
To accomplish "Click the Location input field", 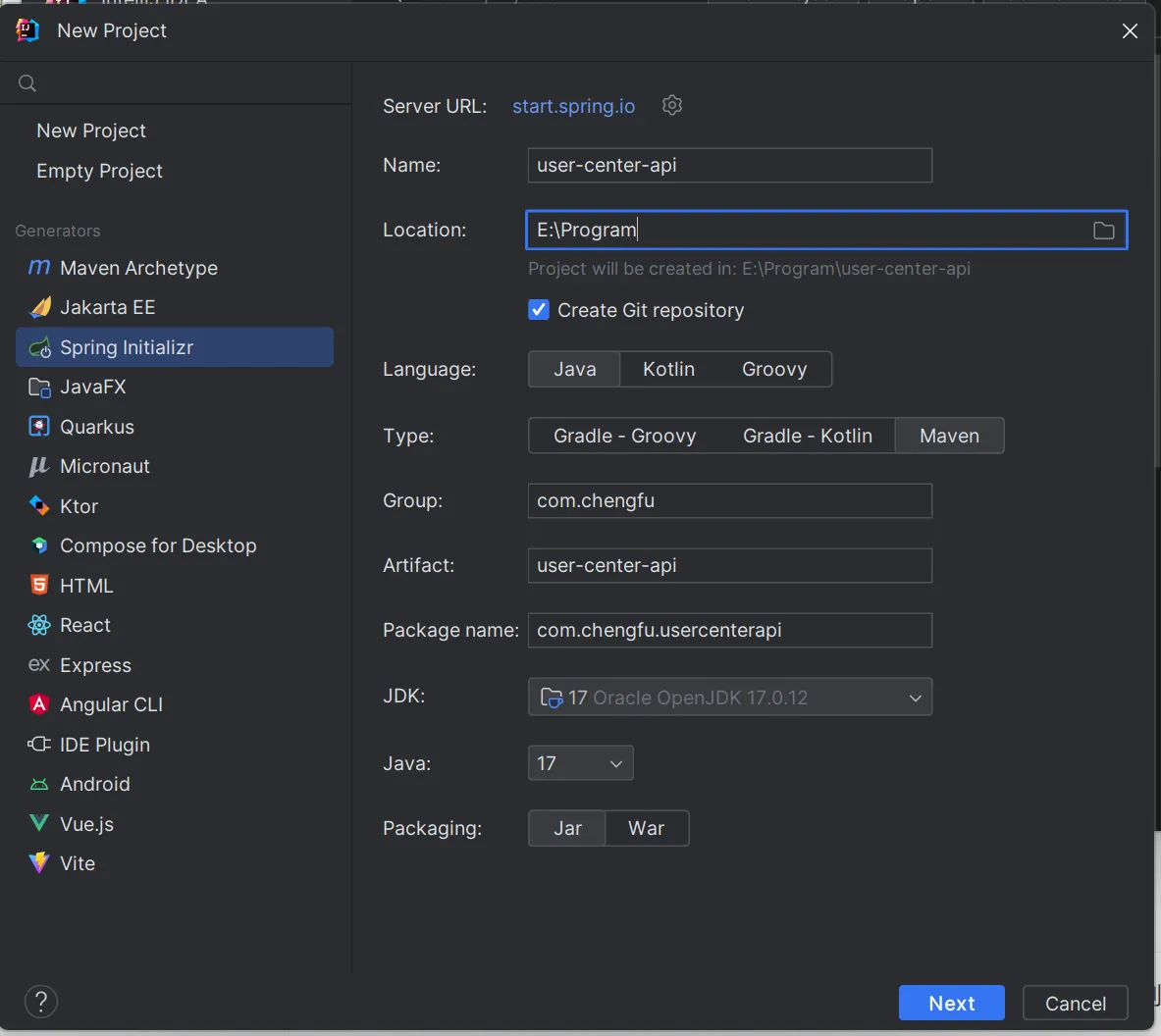I will [x=826, y=231].
